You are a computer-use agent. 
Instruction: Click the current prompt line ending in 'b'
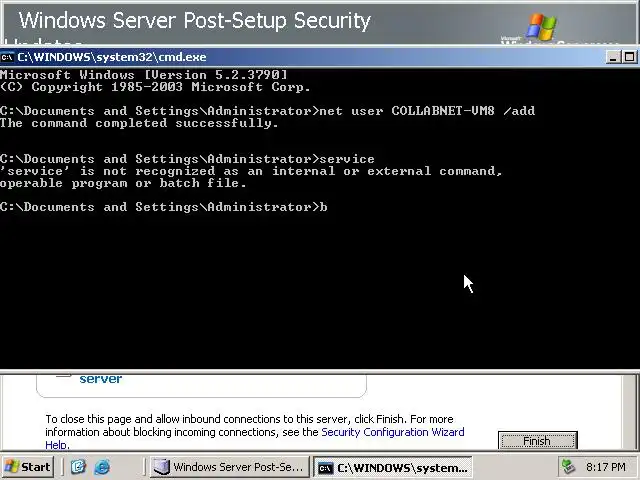tap(164, 207)
